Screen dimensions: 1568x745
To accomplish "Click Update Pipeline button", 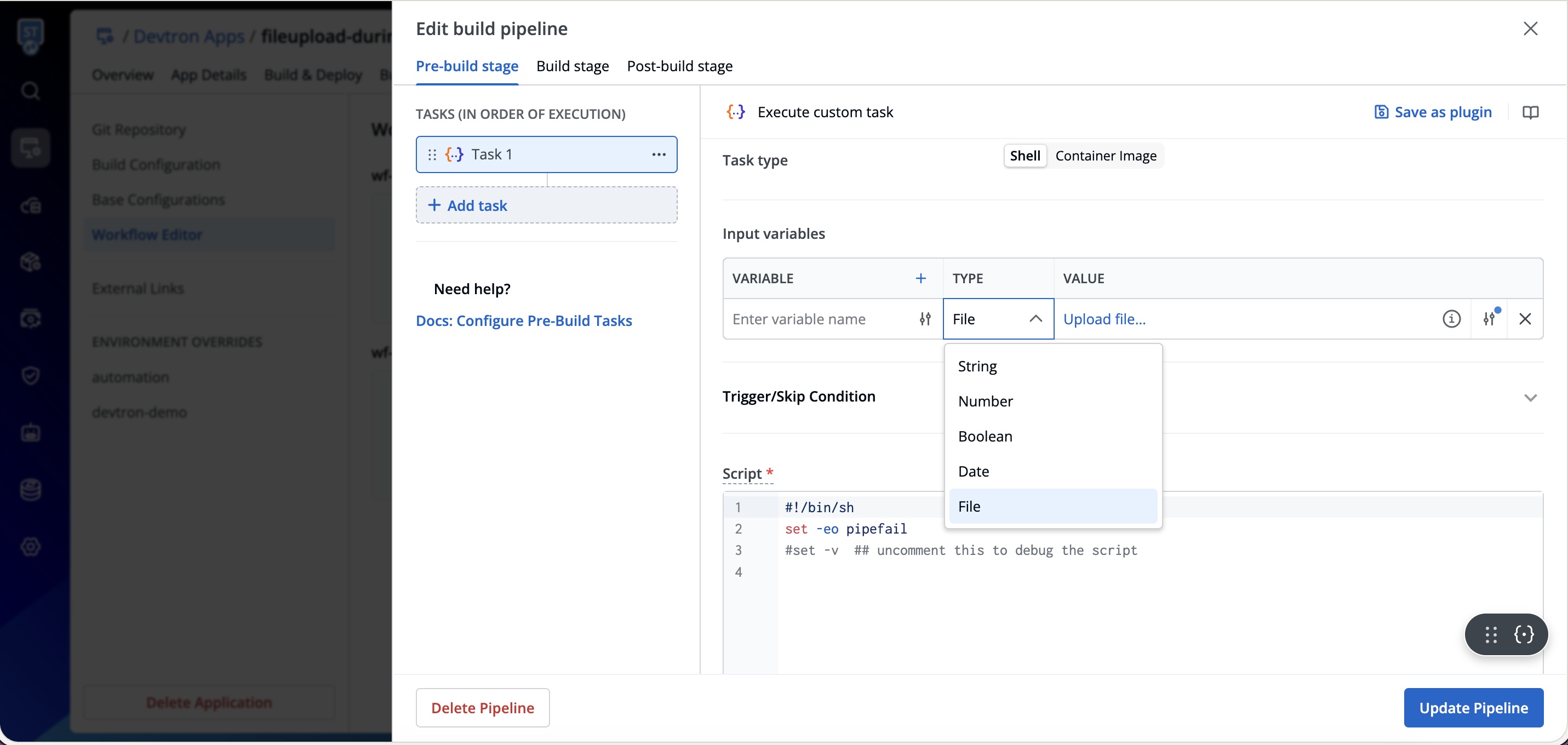I will 1473,708.
